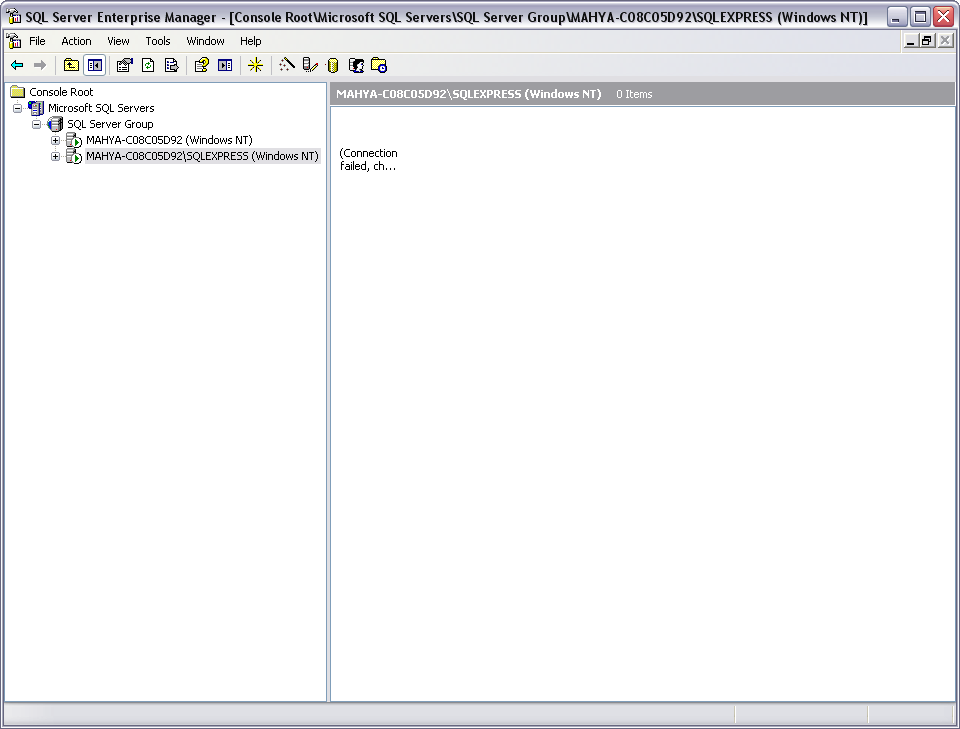960x729 pixels.
Task: Minimize the Enterprise Manager window
Action: tap(896, 17)
